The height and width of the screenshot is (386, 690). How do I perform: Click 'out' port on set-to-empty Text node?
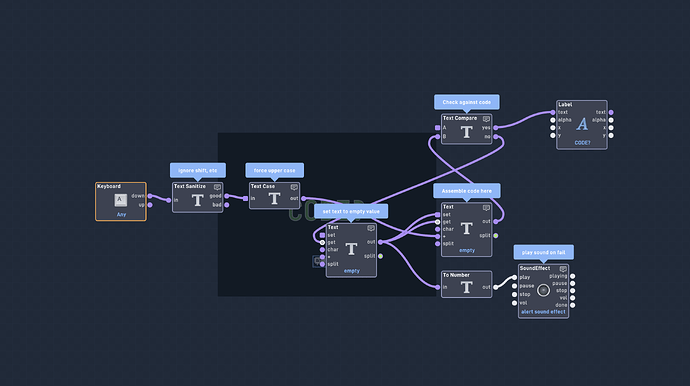click(381, 242)
